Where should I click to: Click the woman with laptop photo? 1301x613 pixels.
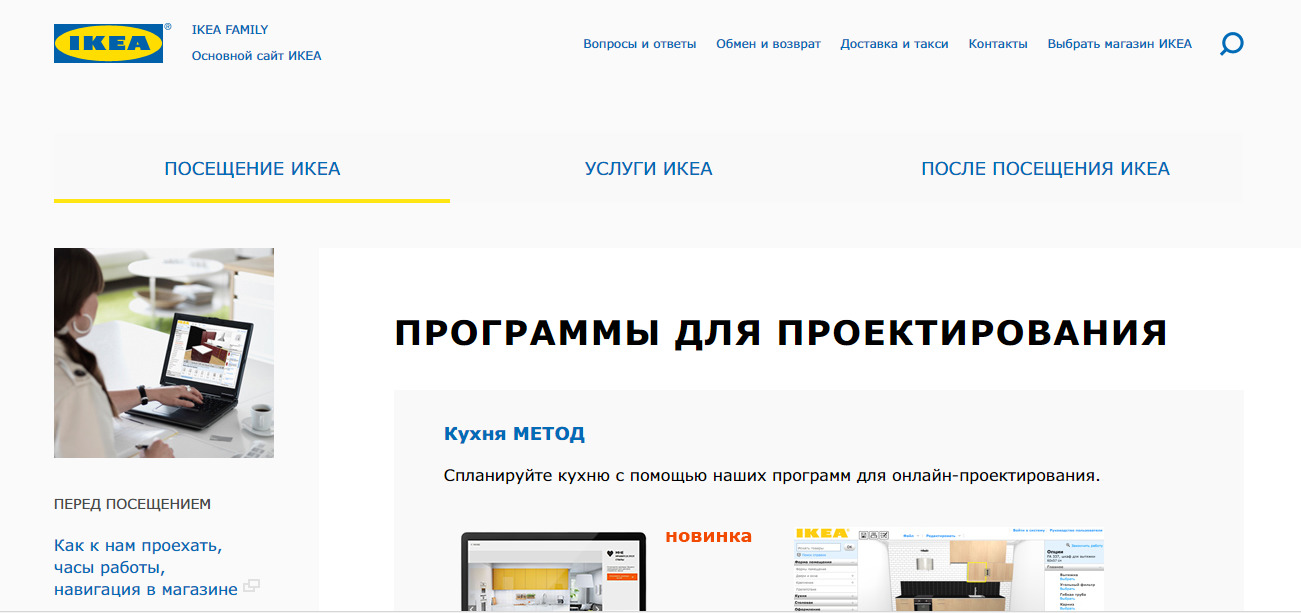[x=164, y=352]
